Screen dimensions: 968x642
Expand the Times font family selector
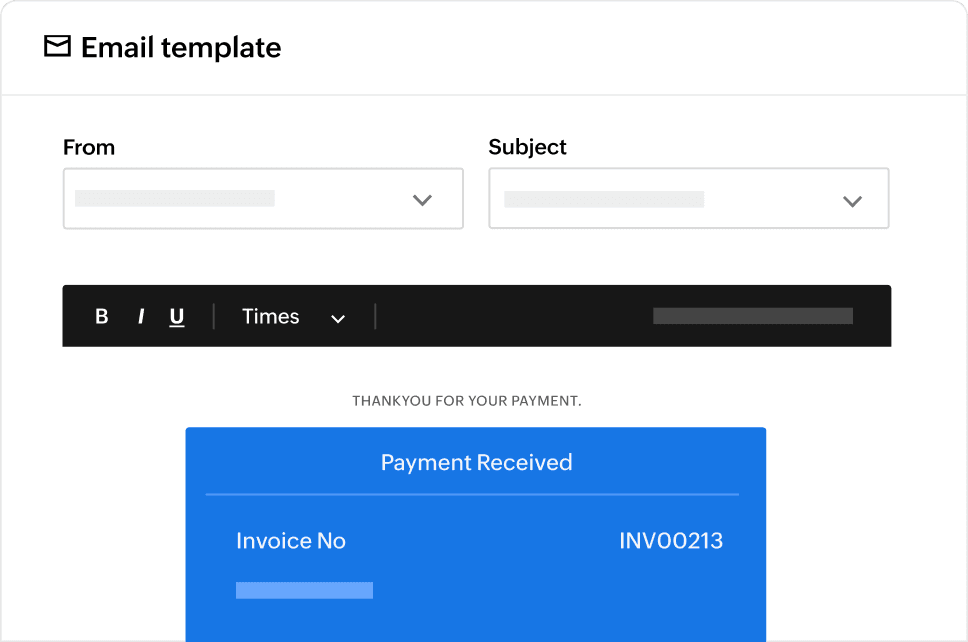[337, 317]
